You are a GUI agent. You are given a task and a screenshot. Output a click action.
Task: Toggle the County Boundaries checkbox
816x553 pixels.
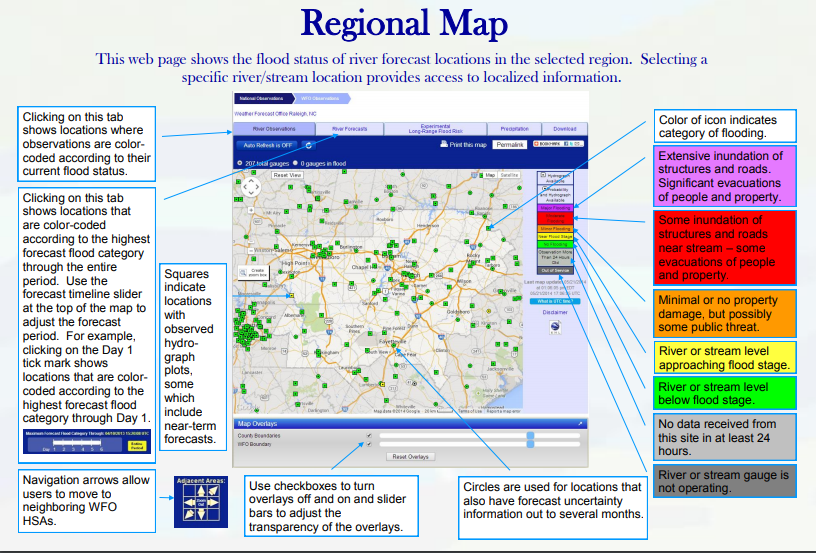click(369, 435)
